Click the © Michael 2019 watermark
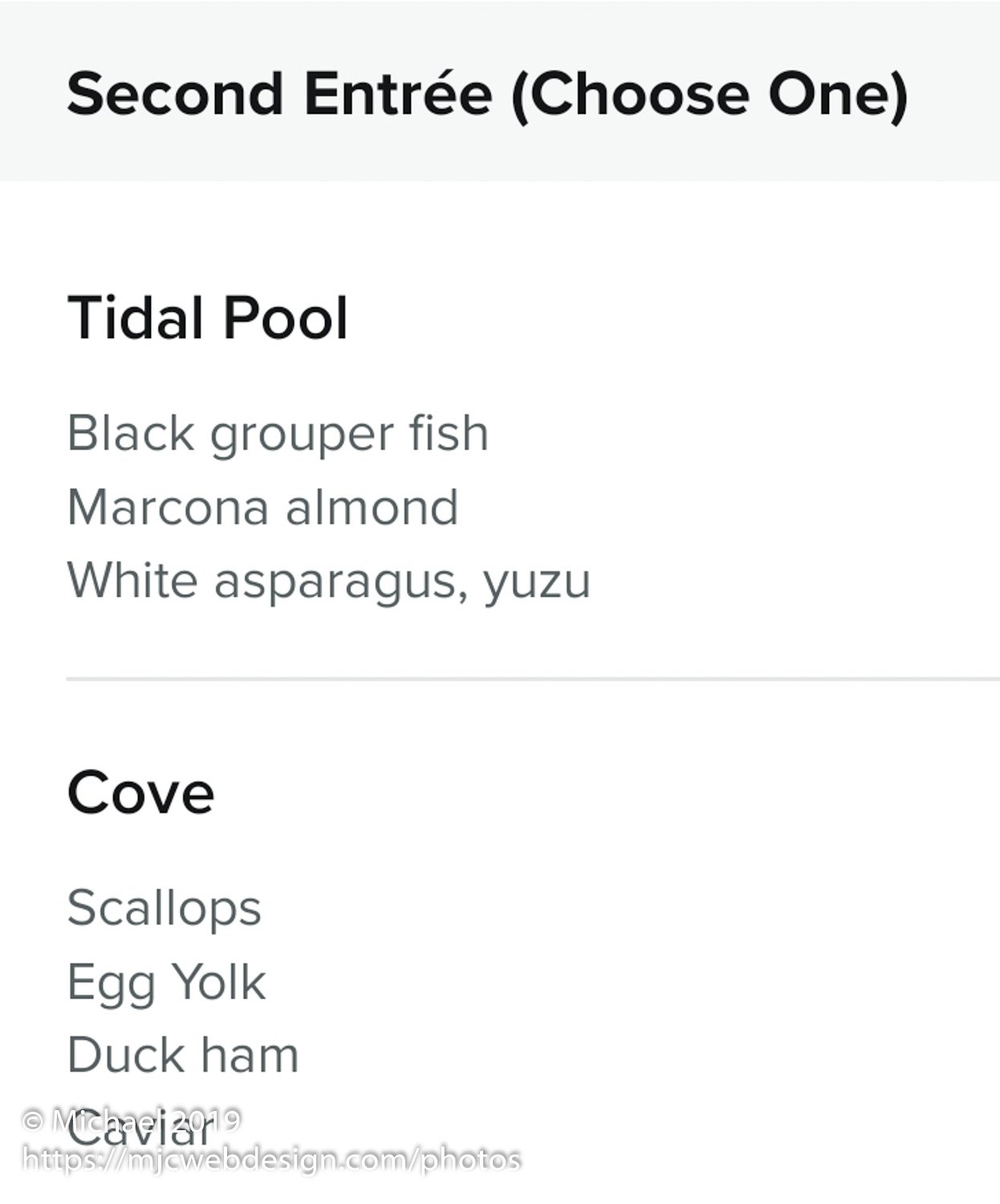The width and height of the screenshot is (1000, 1204). point(132,1121)
